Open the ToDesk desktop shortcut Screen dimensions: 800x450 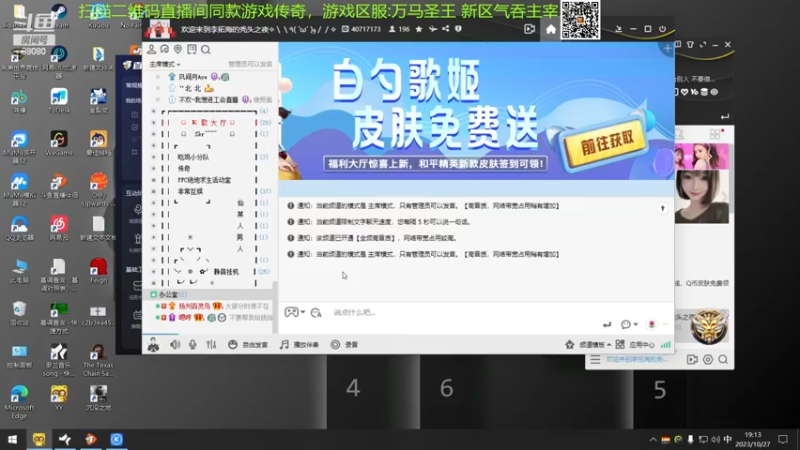[x=58, y=101]
